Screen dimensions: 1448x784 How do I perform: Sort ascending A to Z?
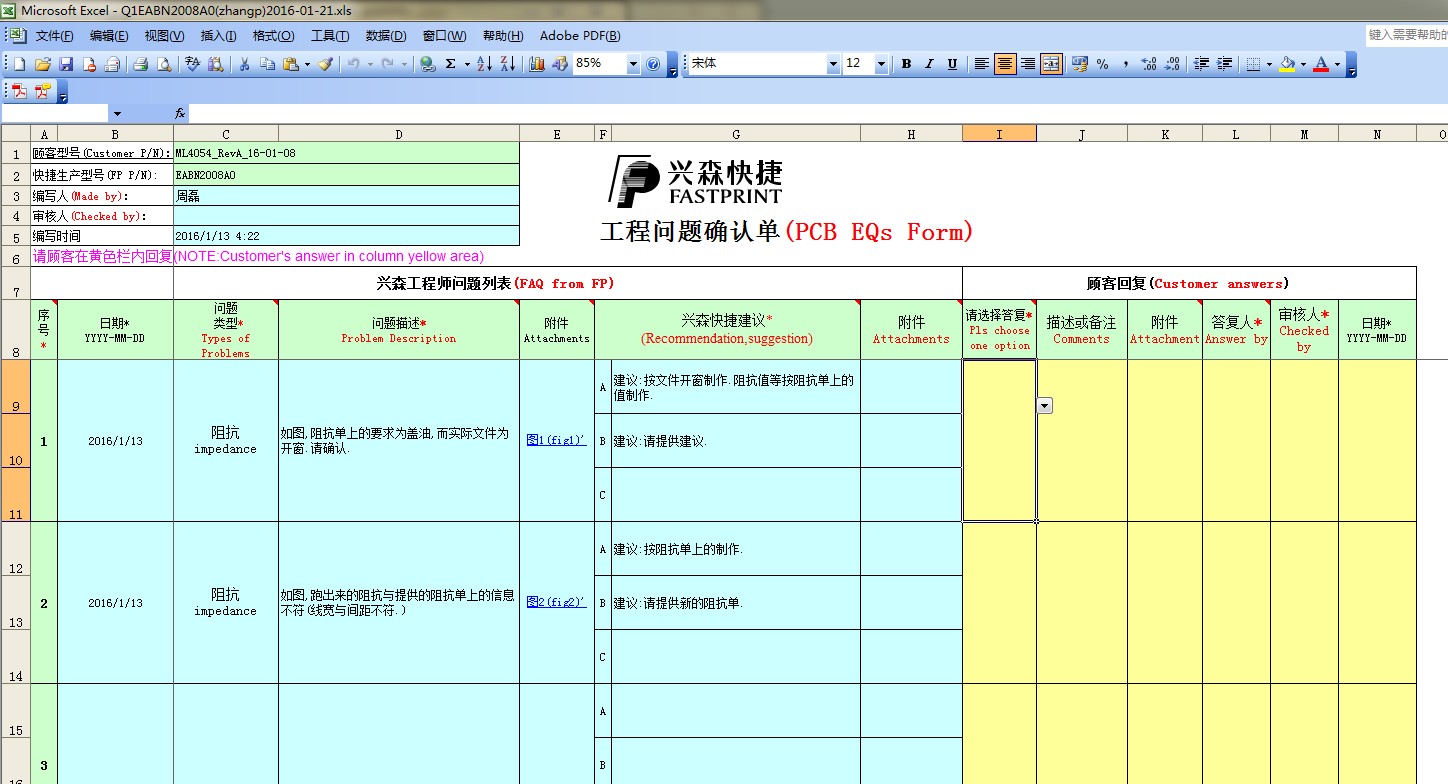pos(484,64)
